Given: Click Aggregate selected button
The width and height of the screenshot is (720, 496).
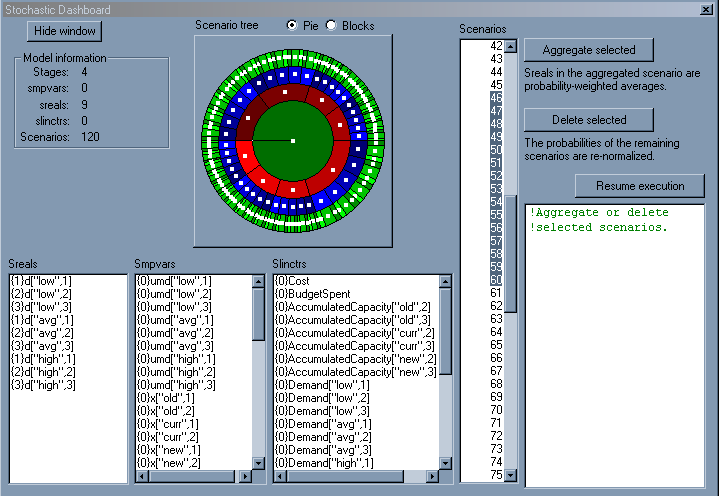Looking at the screenshot, I should click(589, 50).
